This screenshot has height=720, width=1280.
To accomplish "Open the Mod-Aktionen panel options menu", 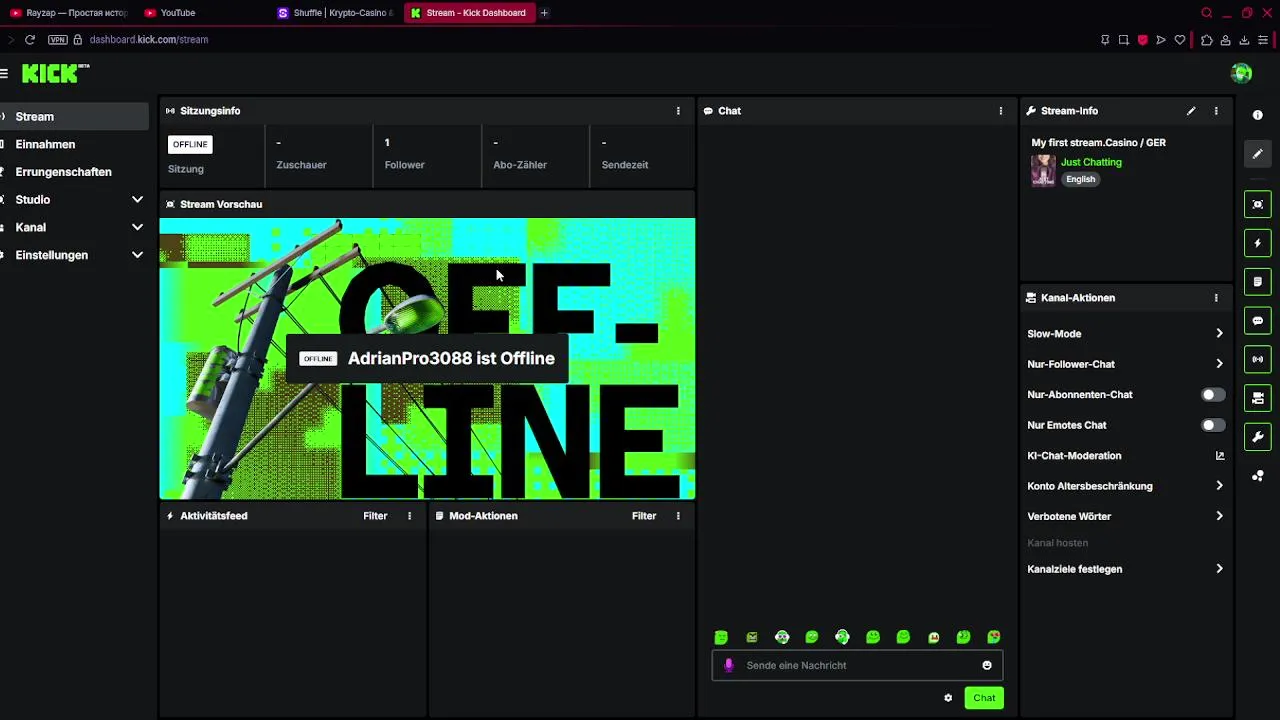I will (678, 516).
